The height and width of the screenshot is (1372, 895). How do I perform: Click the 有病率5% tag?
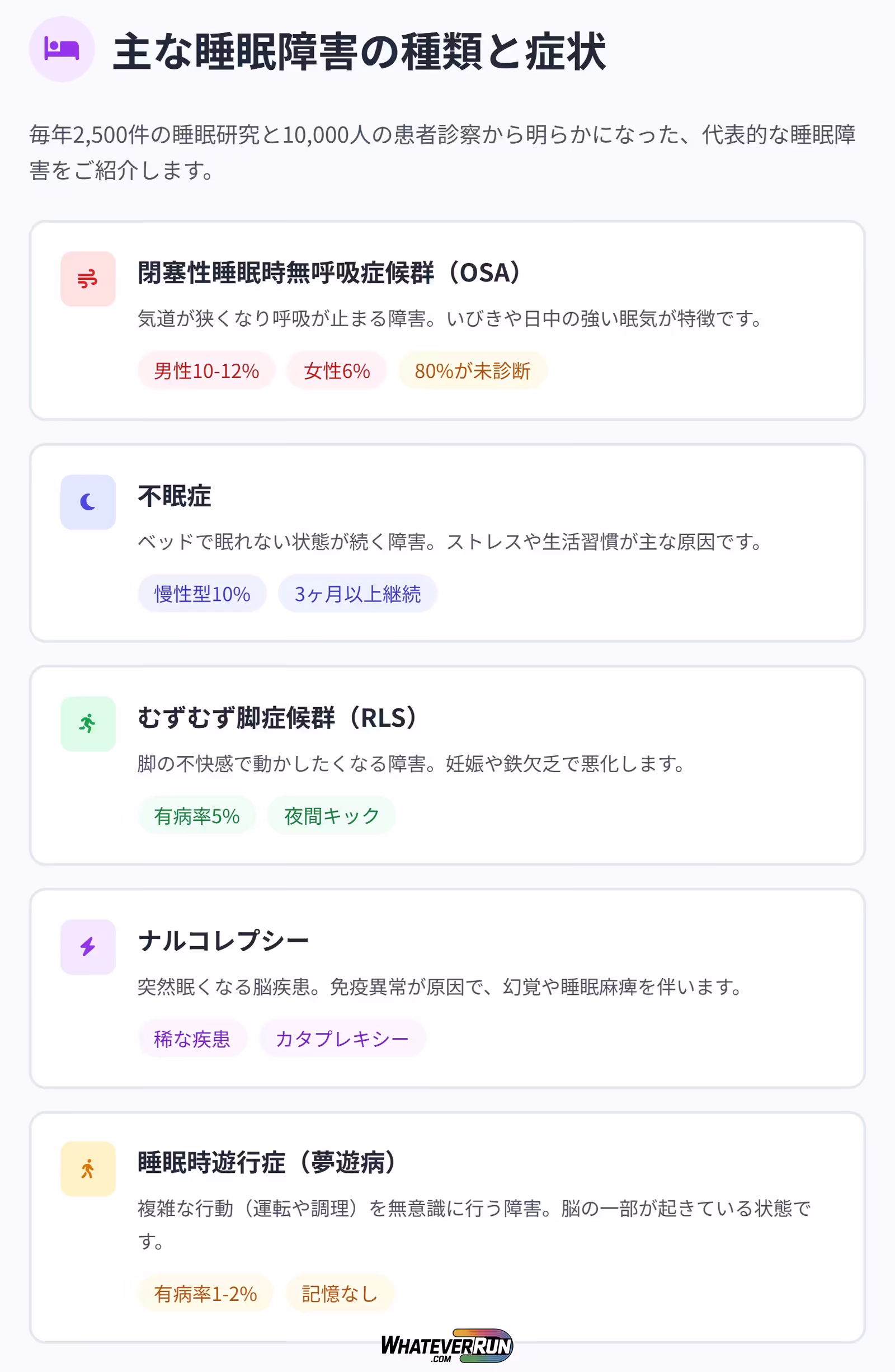[196, 816]
